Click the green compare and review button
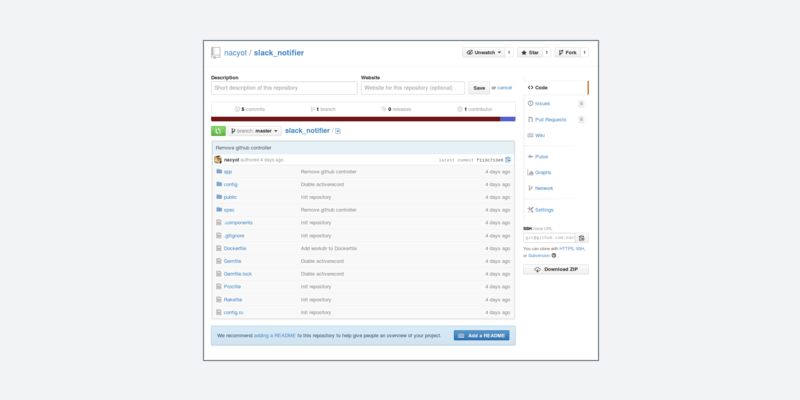The image size is (800, 400). pos(218,131)
